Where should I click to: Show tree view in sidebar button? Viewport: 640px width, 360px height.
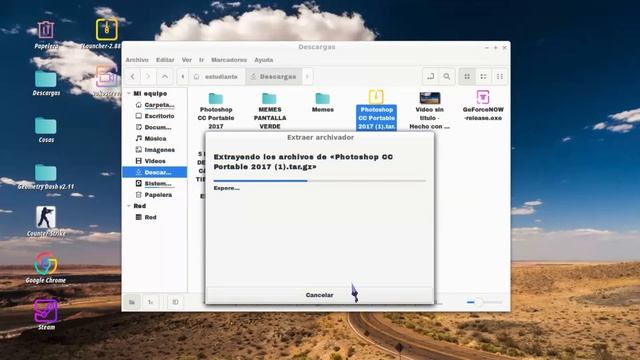point(150,302)
